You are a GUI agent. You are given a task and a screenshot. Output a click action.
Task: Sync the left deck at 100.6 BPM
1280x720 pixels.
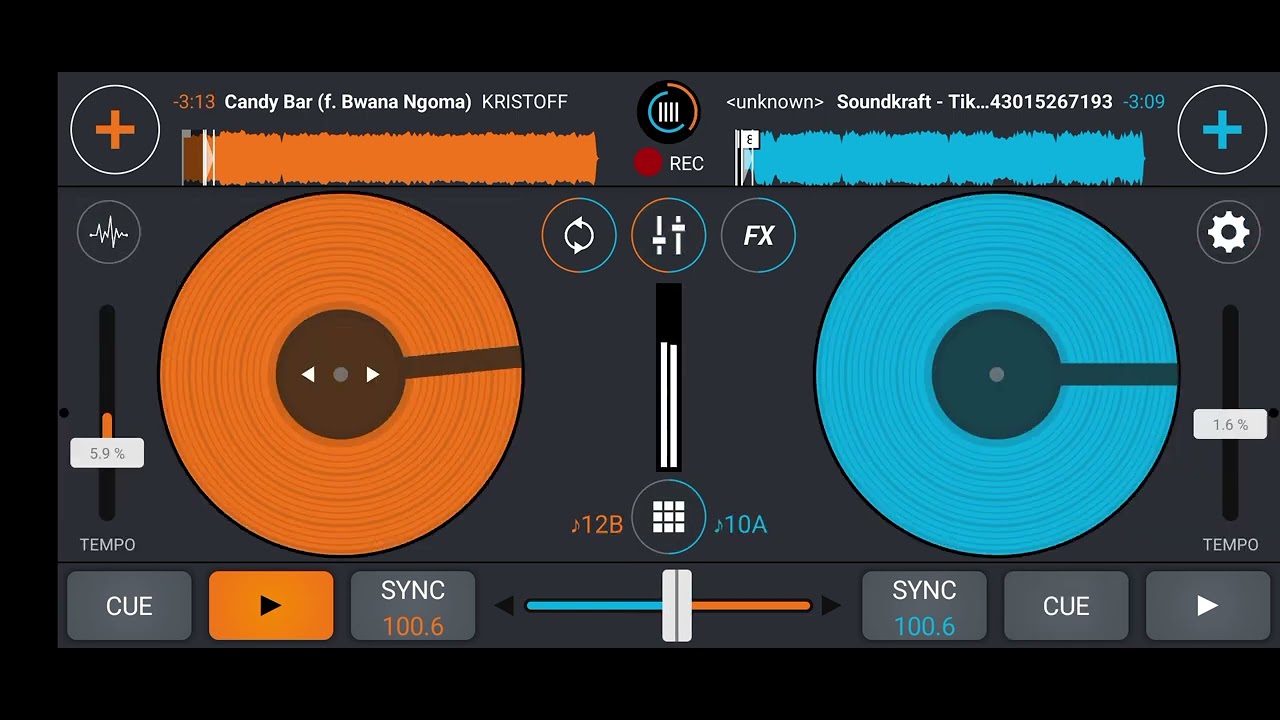pos(413,606)
